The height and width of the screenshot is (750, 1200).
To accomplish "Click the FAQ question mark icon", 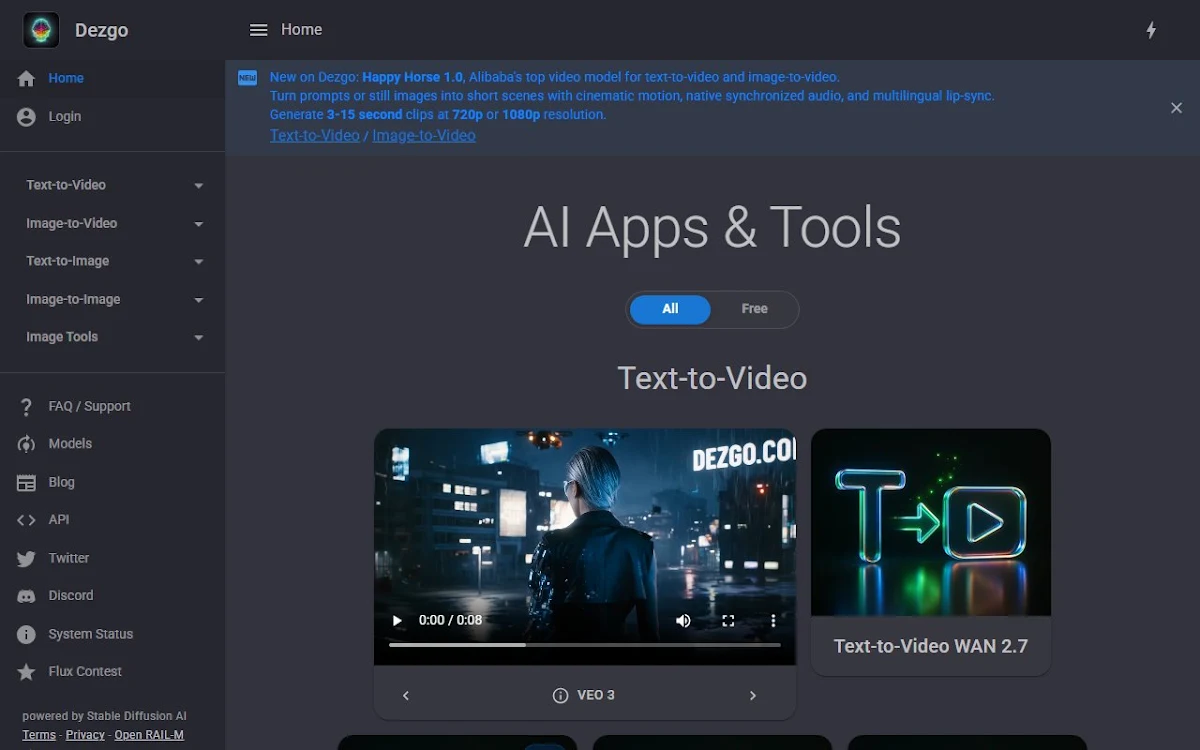I will pos(27,407).
